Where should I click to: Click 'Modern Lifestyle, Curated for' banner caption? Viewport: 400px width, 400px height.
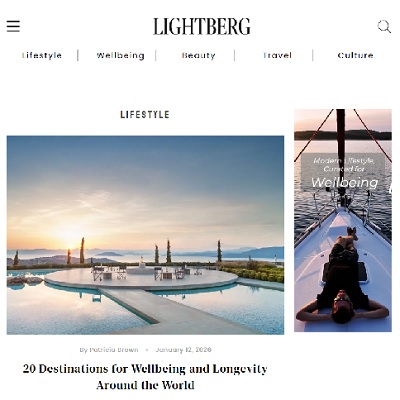point(344,165)
